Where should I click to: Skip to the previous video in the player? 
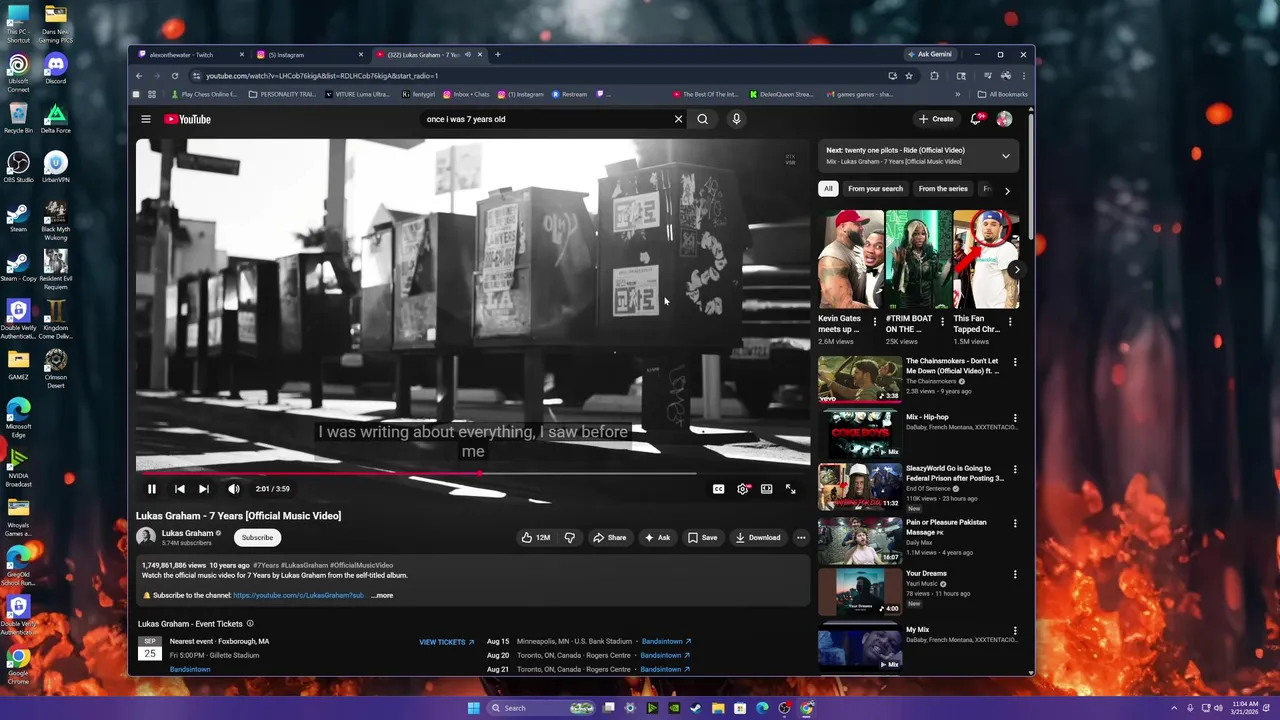click(x=179, y=489)
